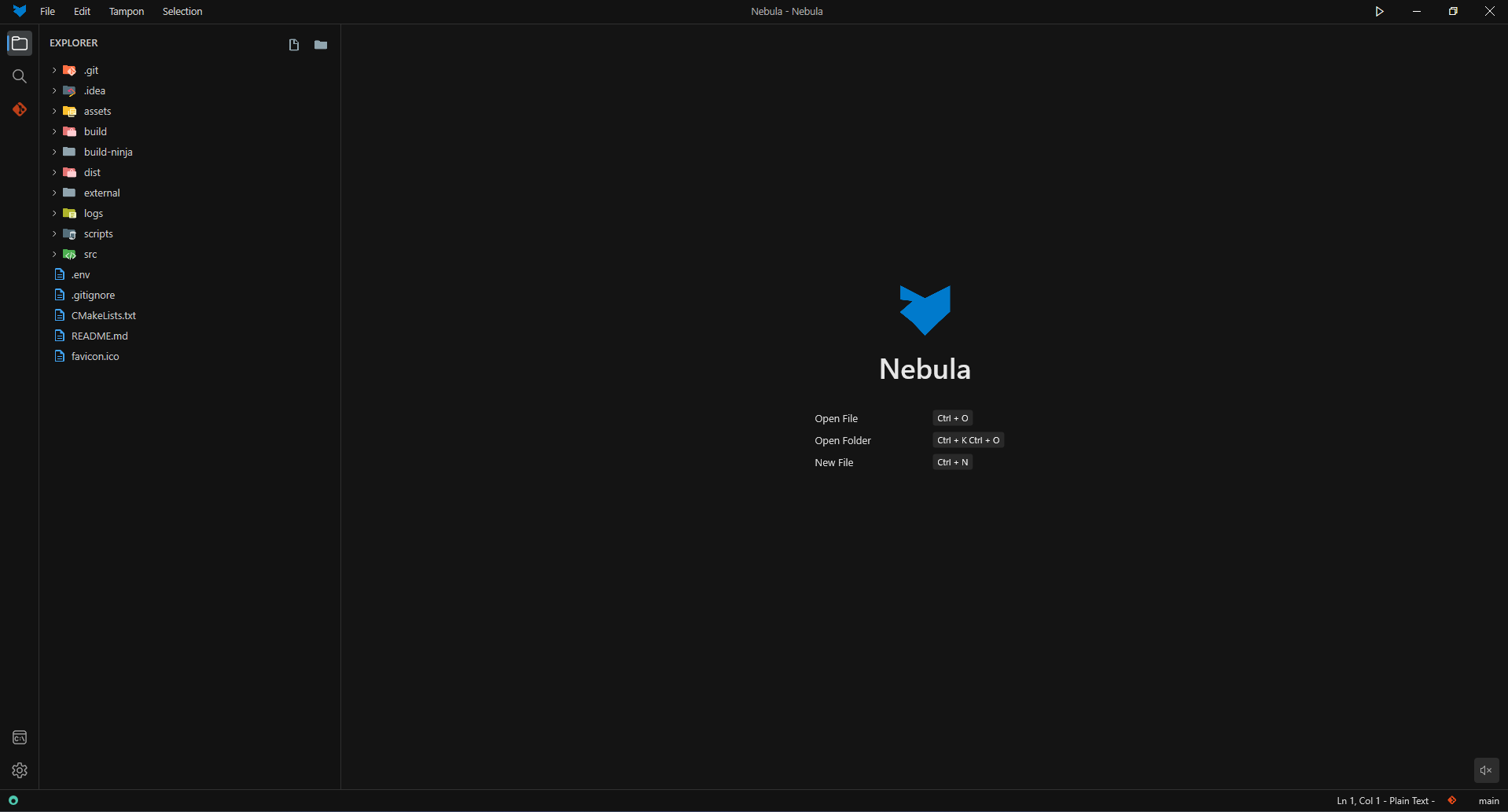This screenshot has height=812, width=1508.
Task: Click Open Folder on welcome screen
Action: pyautogui.click(x=843, y=441)
